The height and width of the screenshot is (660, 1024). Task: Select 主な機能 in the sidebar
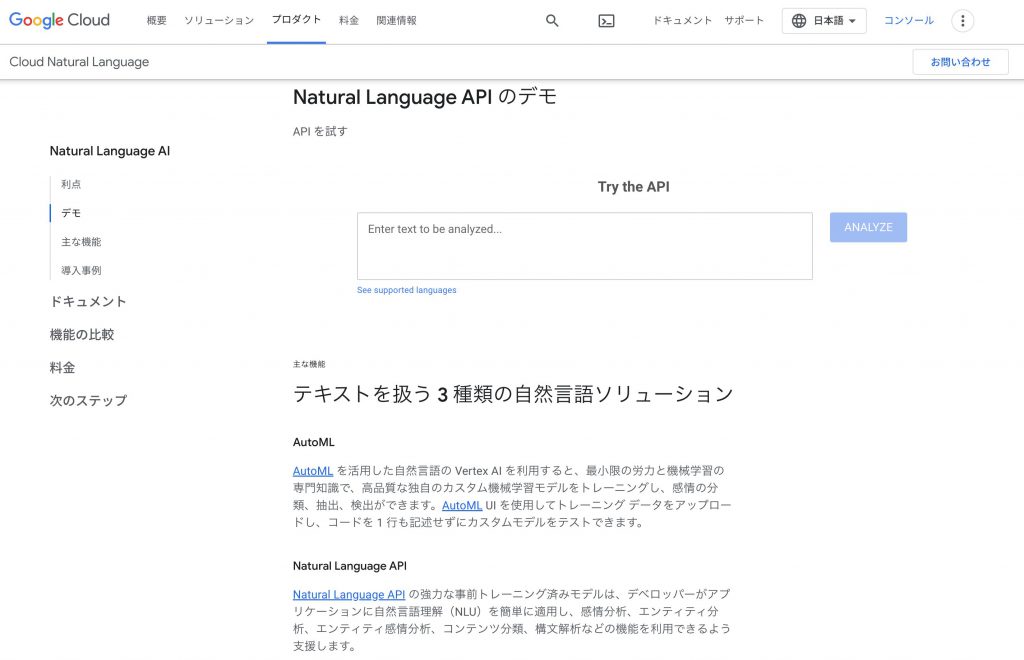[81, 242]
